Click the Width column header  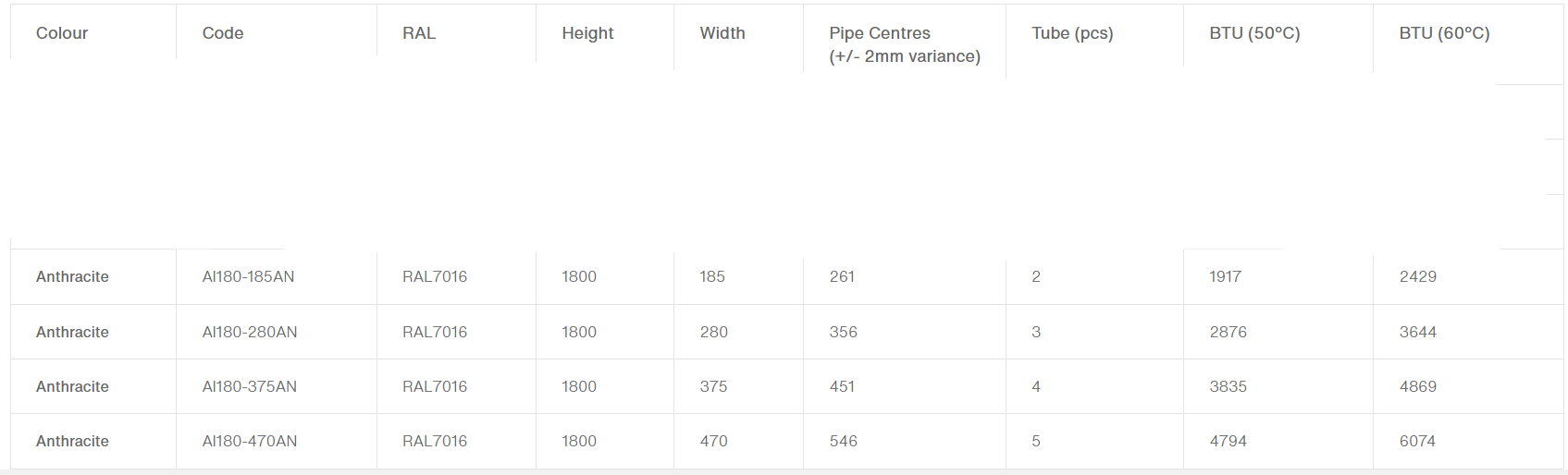(x=722, y=33)
